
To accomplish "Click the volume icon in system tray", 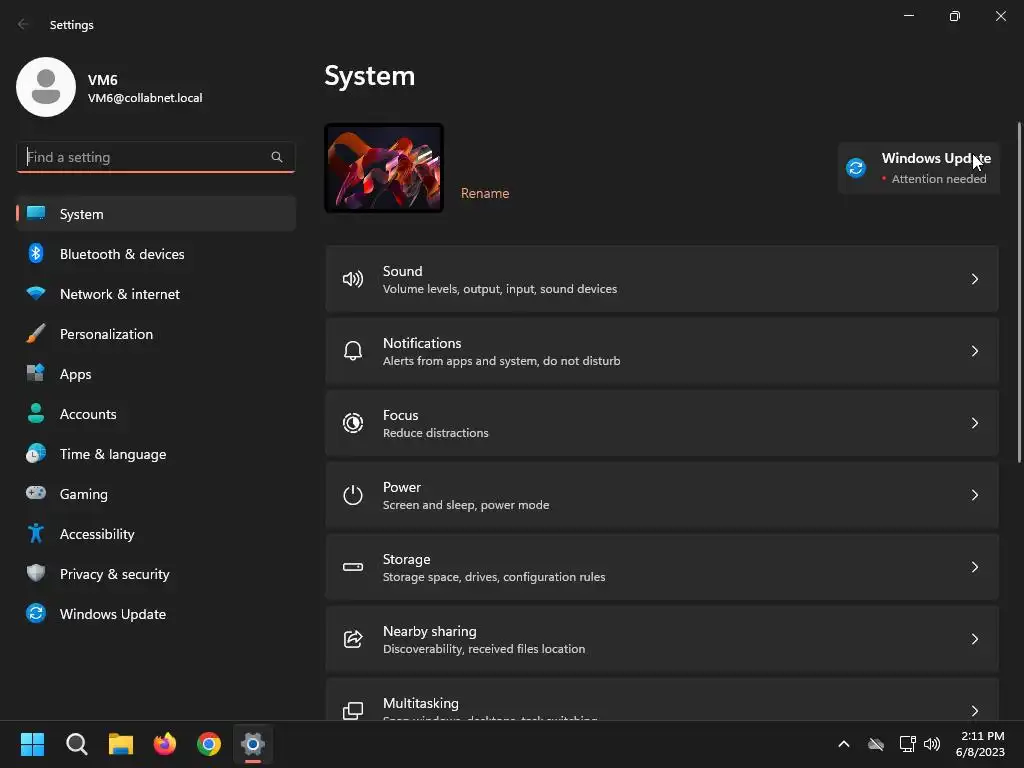I will point(932,744).
